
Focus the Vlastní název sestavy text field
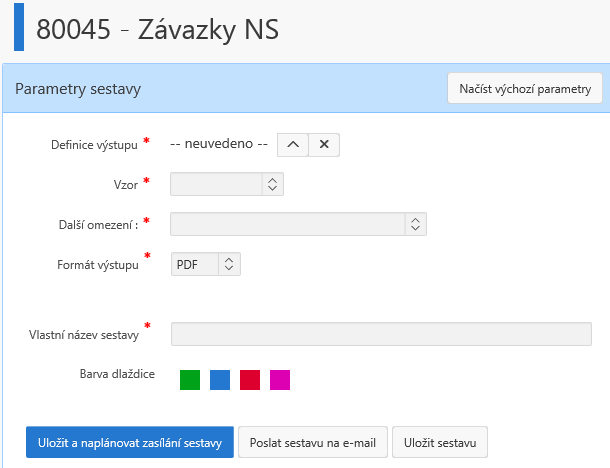[381, 334]
